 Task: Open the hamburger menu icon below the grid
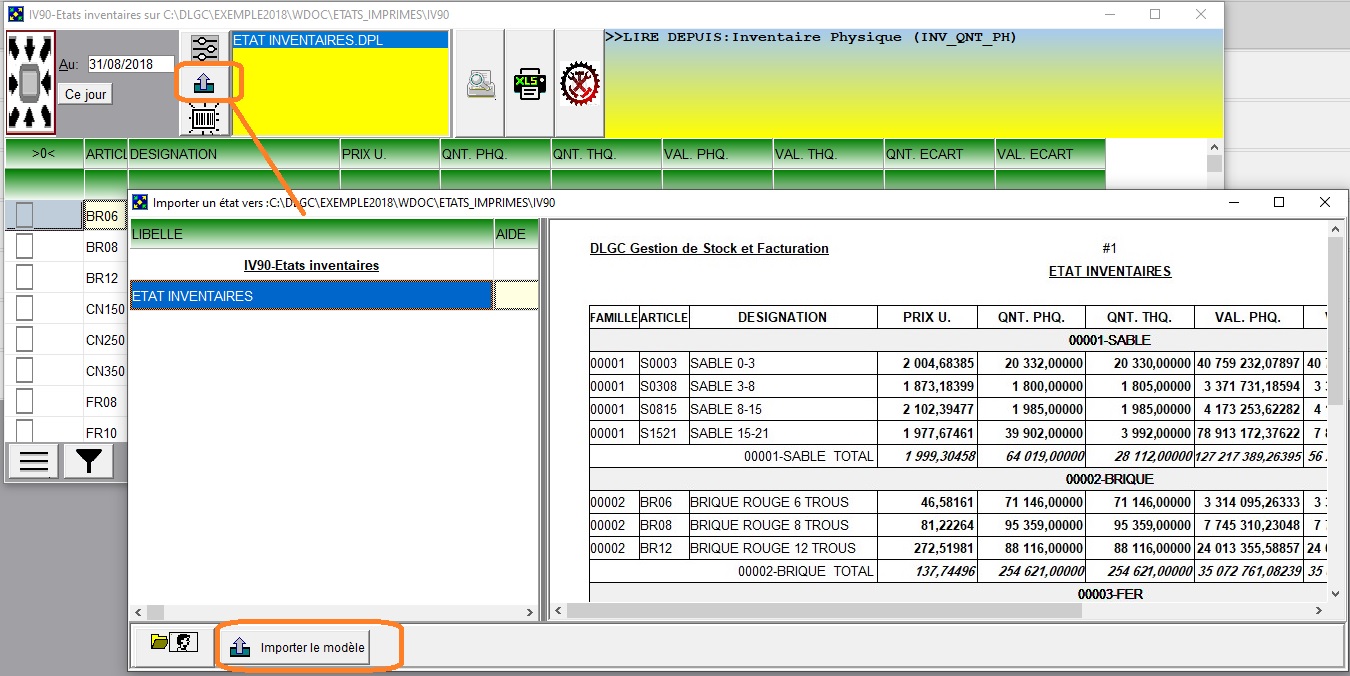[34, 461]
